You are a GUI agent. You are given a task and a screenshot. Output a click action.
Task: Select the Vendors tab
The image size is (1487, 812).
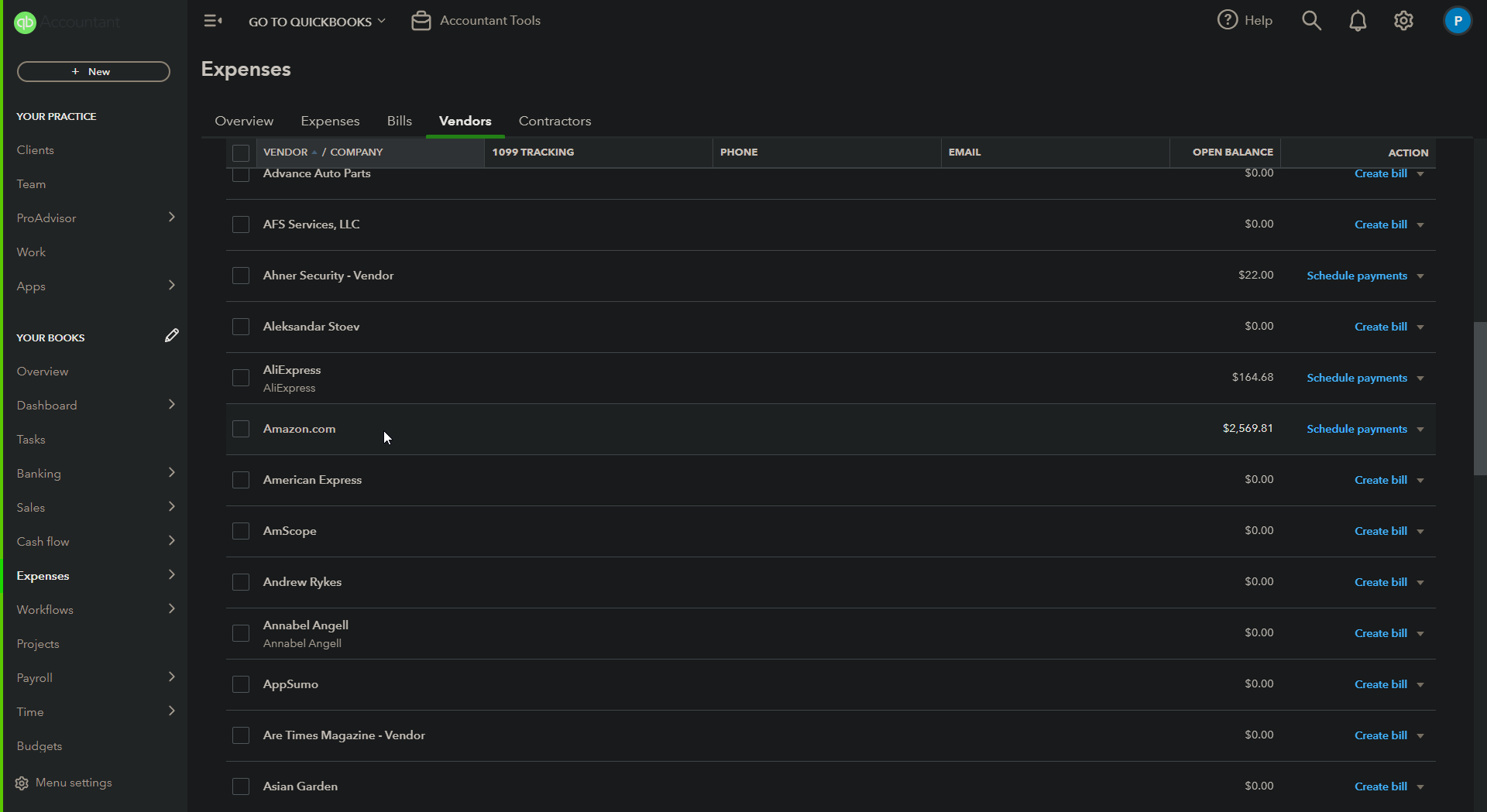click(x=465, y=121)
